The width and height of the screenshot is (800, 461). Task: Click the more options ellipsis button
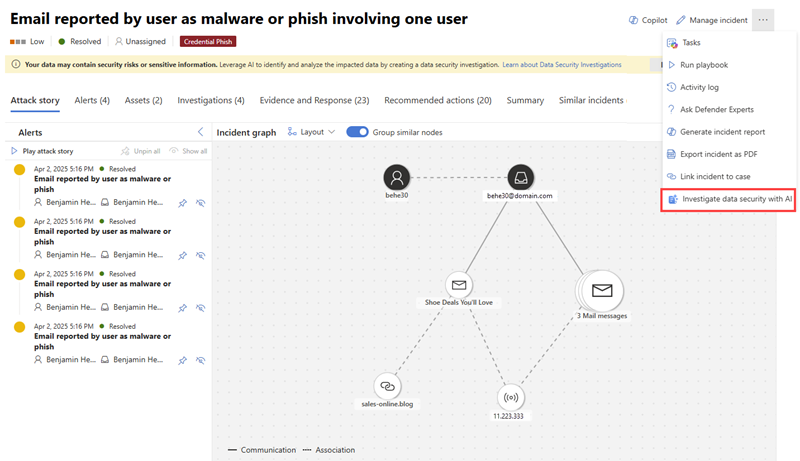pyautogui.click(x=763, y=19)
